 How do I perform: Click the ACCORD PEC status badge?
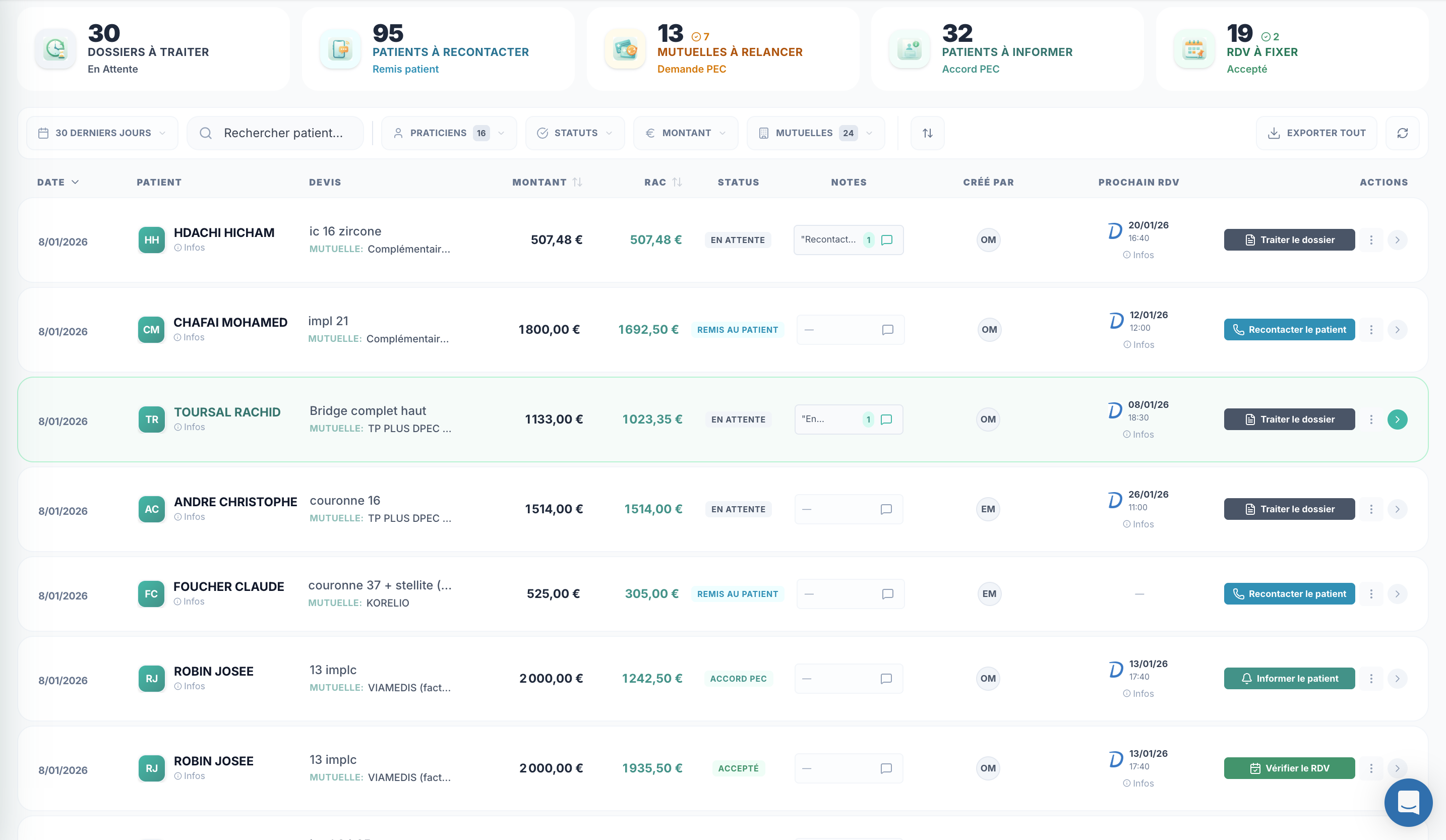[x=739, y=679]
